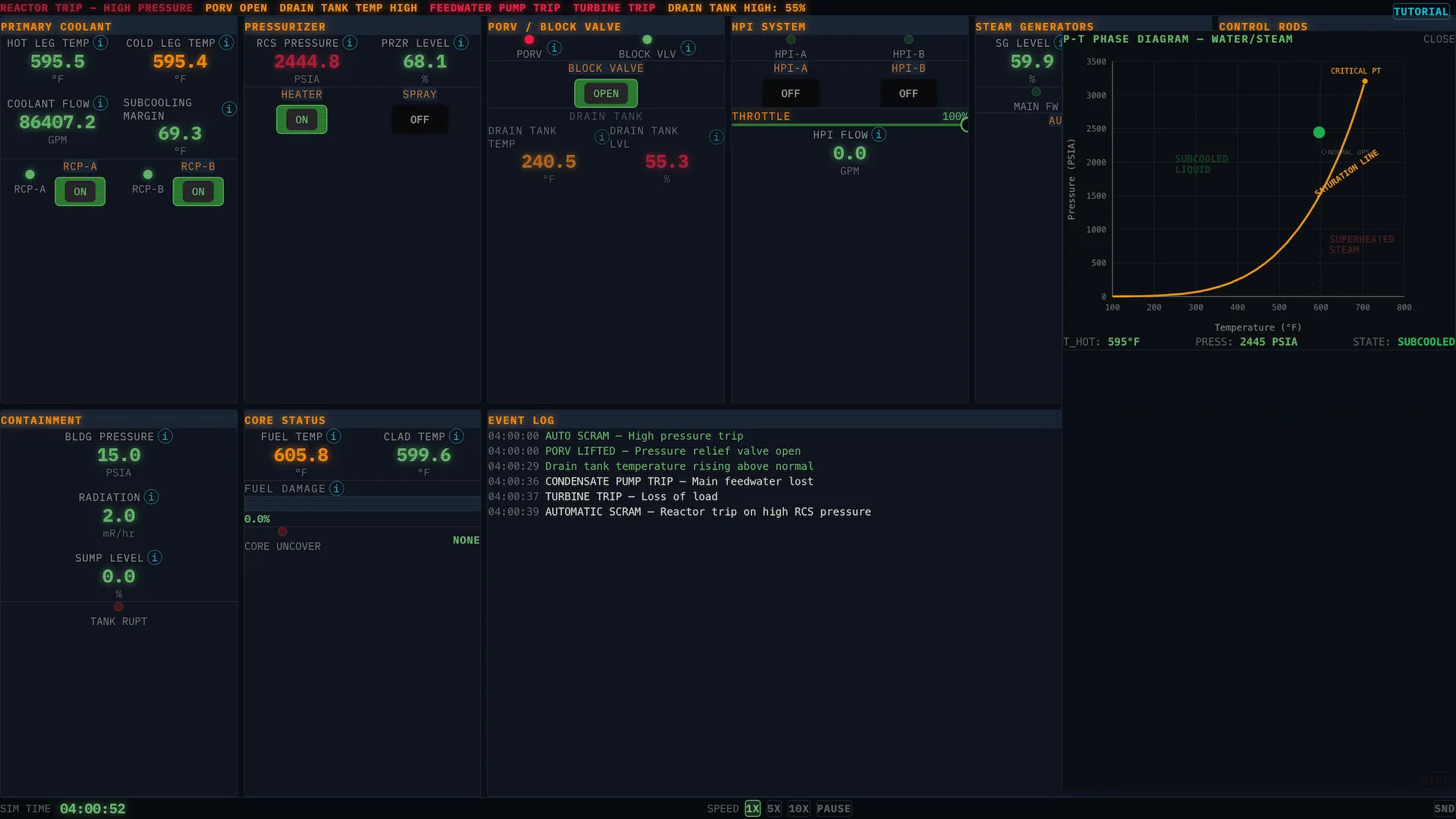Select the DRAIN TANK HIGH: 55% alarm
This screenshot has width=1456, height=819.
(x=736, y=8)
